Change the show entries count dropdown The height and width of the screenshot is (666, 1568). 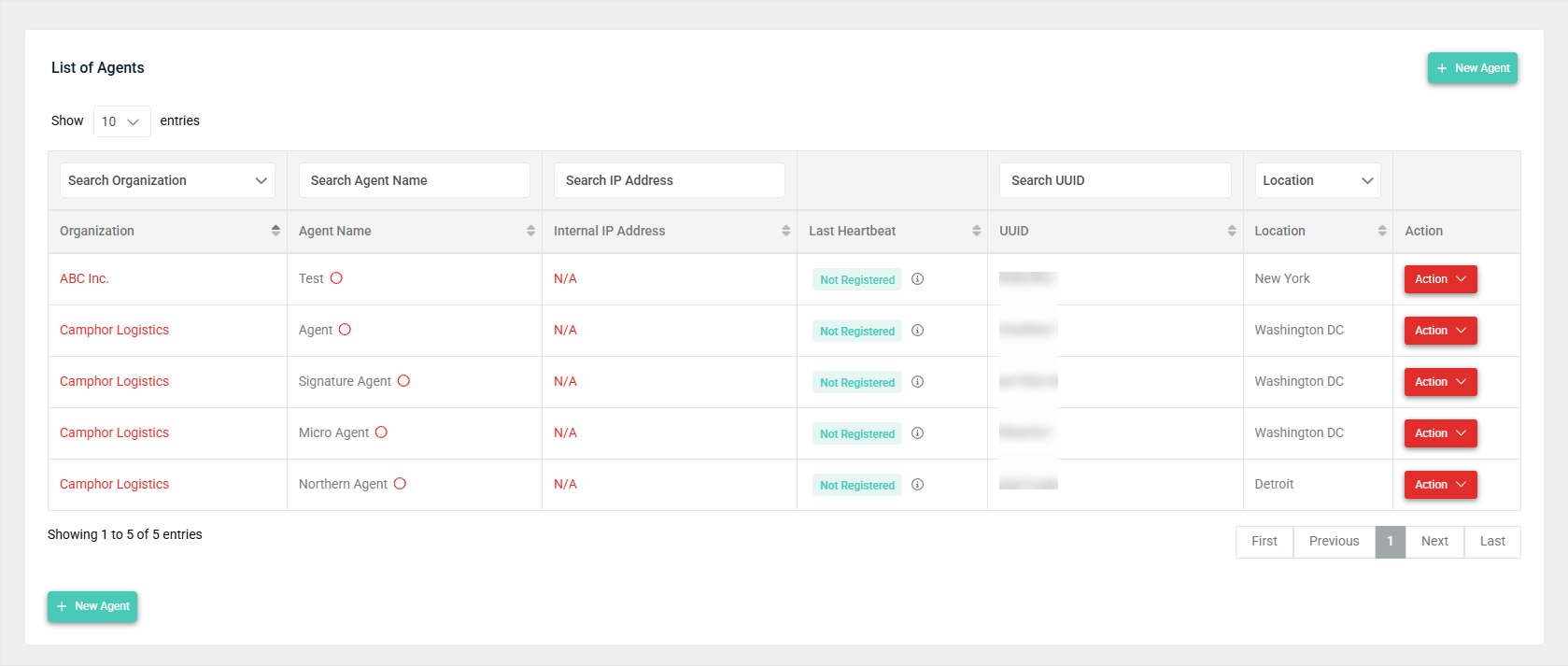(121, 121)
